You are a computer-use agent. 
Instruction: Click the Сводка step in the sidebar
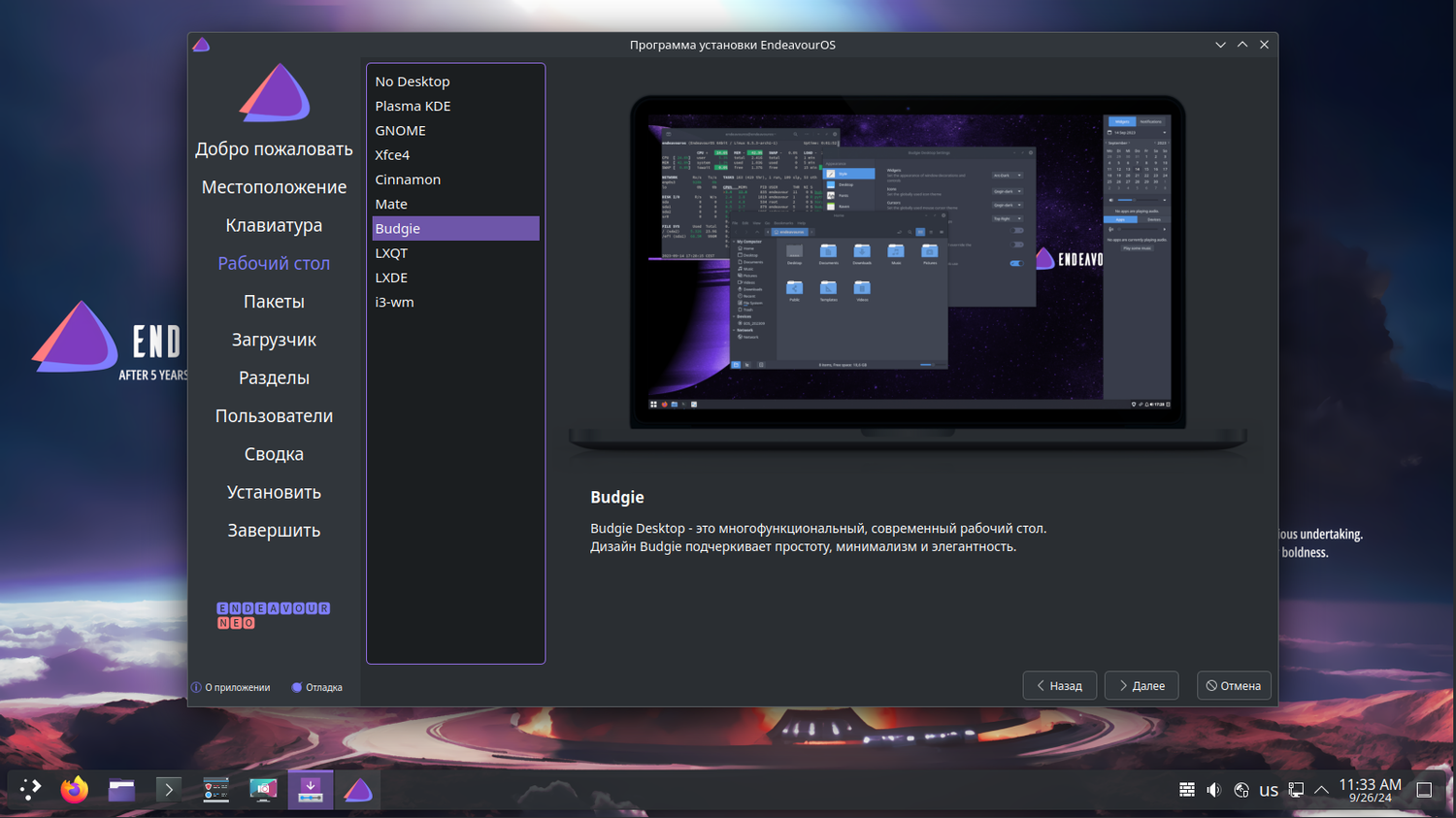coord(274,454)
